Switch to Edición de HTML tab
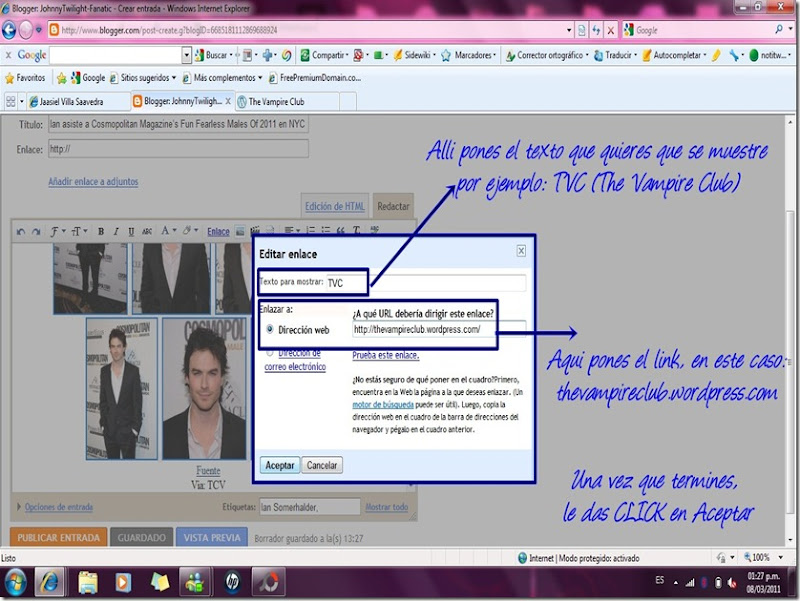The height and width of the screenshot is (601, 800). [x=335, y=206]
